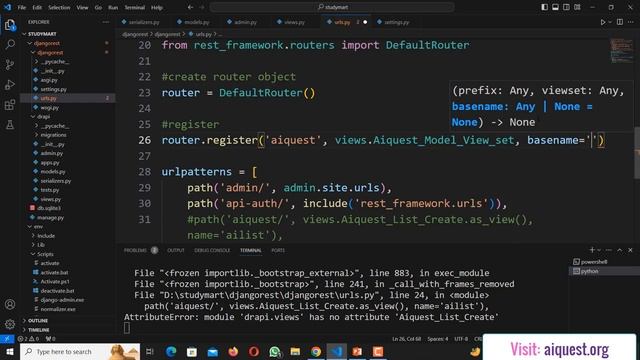Click the Windows taskbar search box
Screen dimensions: 640x360
coord(80,351)
